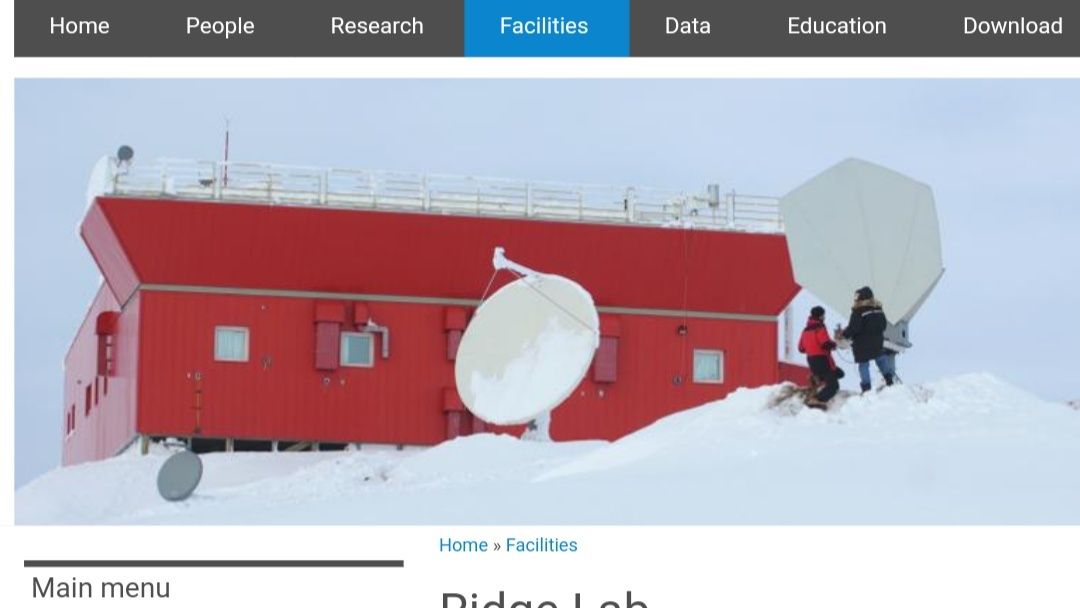The width and height of the screenshot is (1080, 608).
Task: Click the small gray dish in the snow
Action: pos(180,475)
